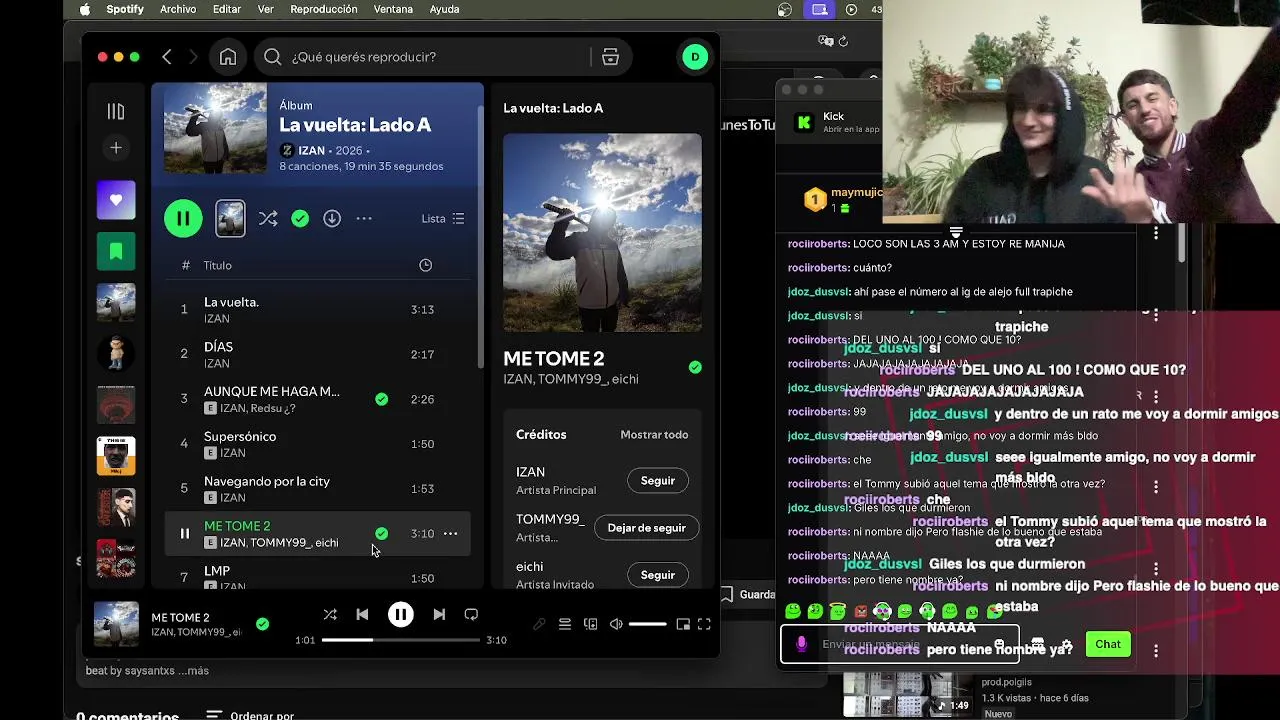
Task: Open more options for ME TOME 2 row
Action: [451, 533]
